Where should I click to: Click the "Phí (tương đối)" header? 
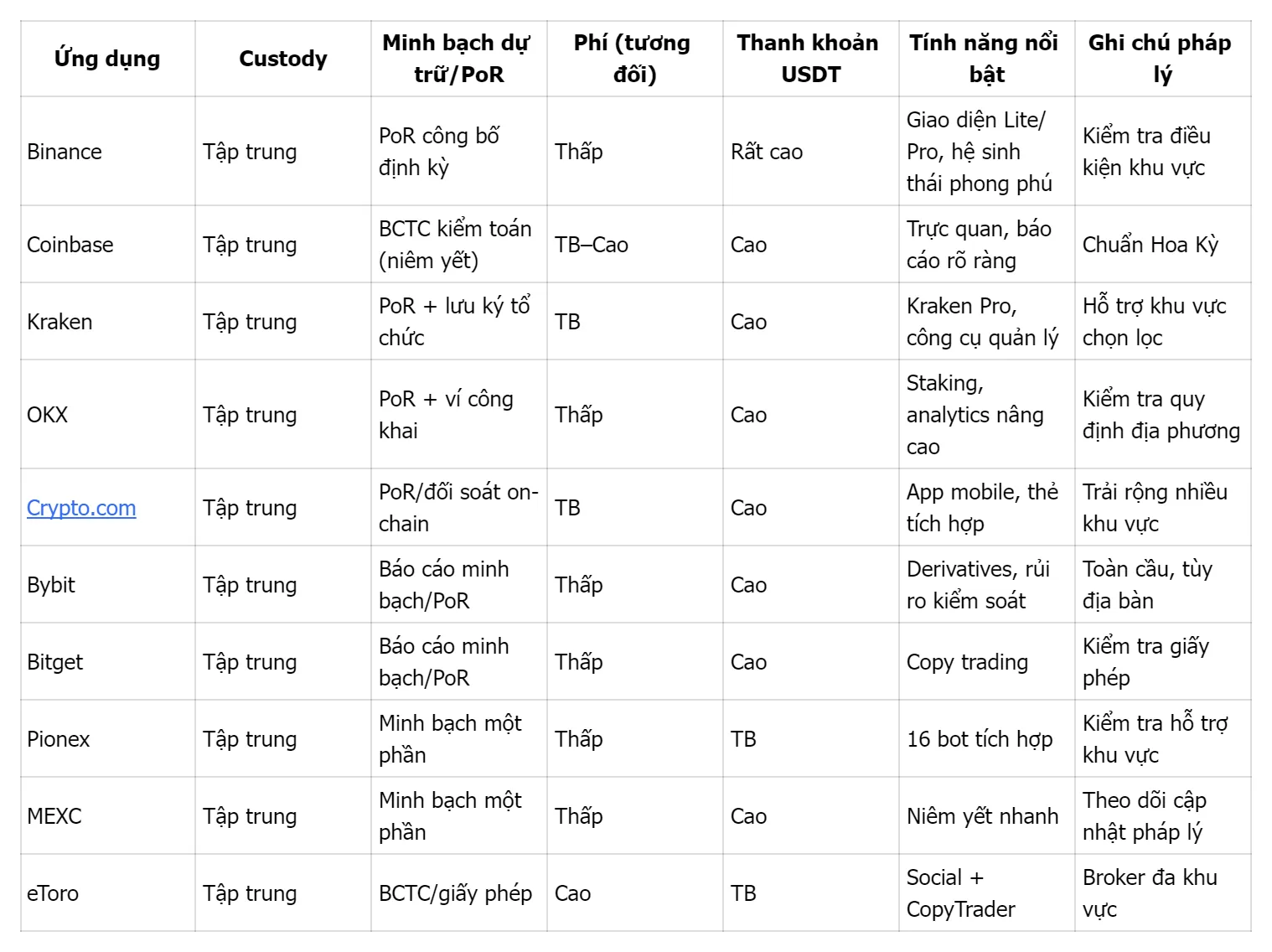point(634,59)
